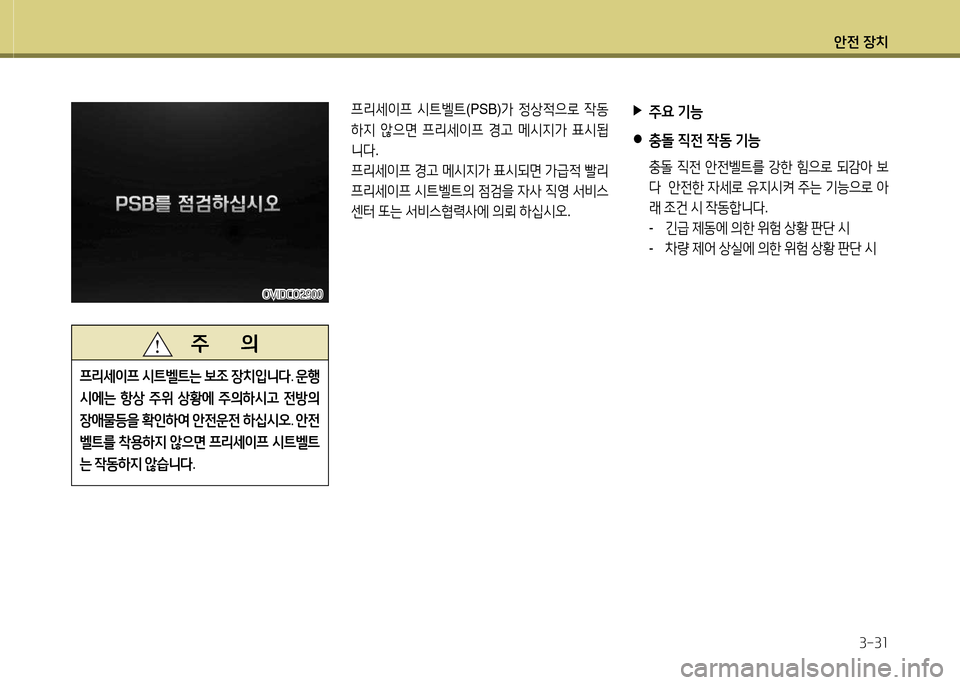Click the '안전 장치' page header text
The image size is (960, 685).
point(860,42)
